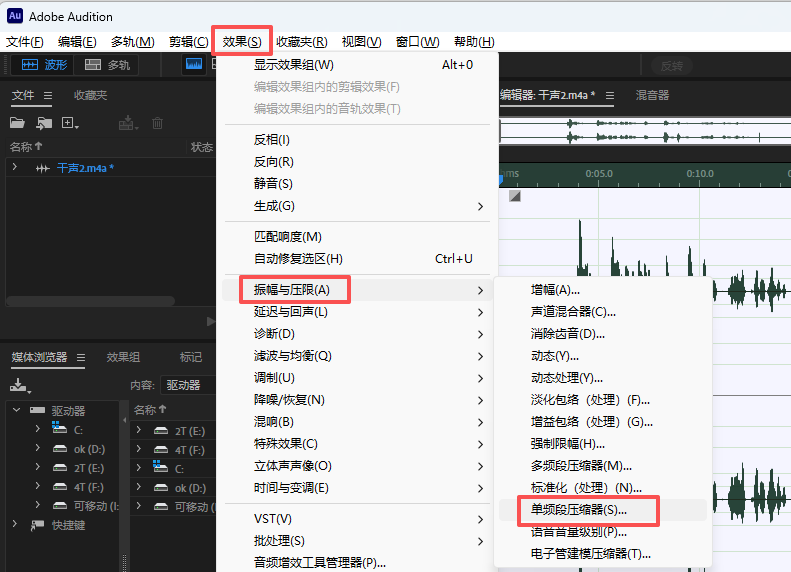The width and height of the screenshot is (791, 572).
Task: Collapse the 驱动器 tree node
Action: pos(17,410)
